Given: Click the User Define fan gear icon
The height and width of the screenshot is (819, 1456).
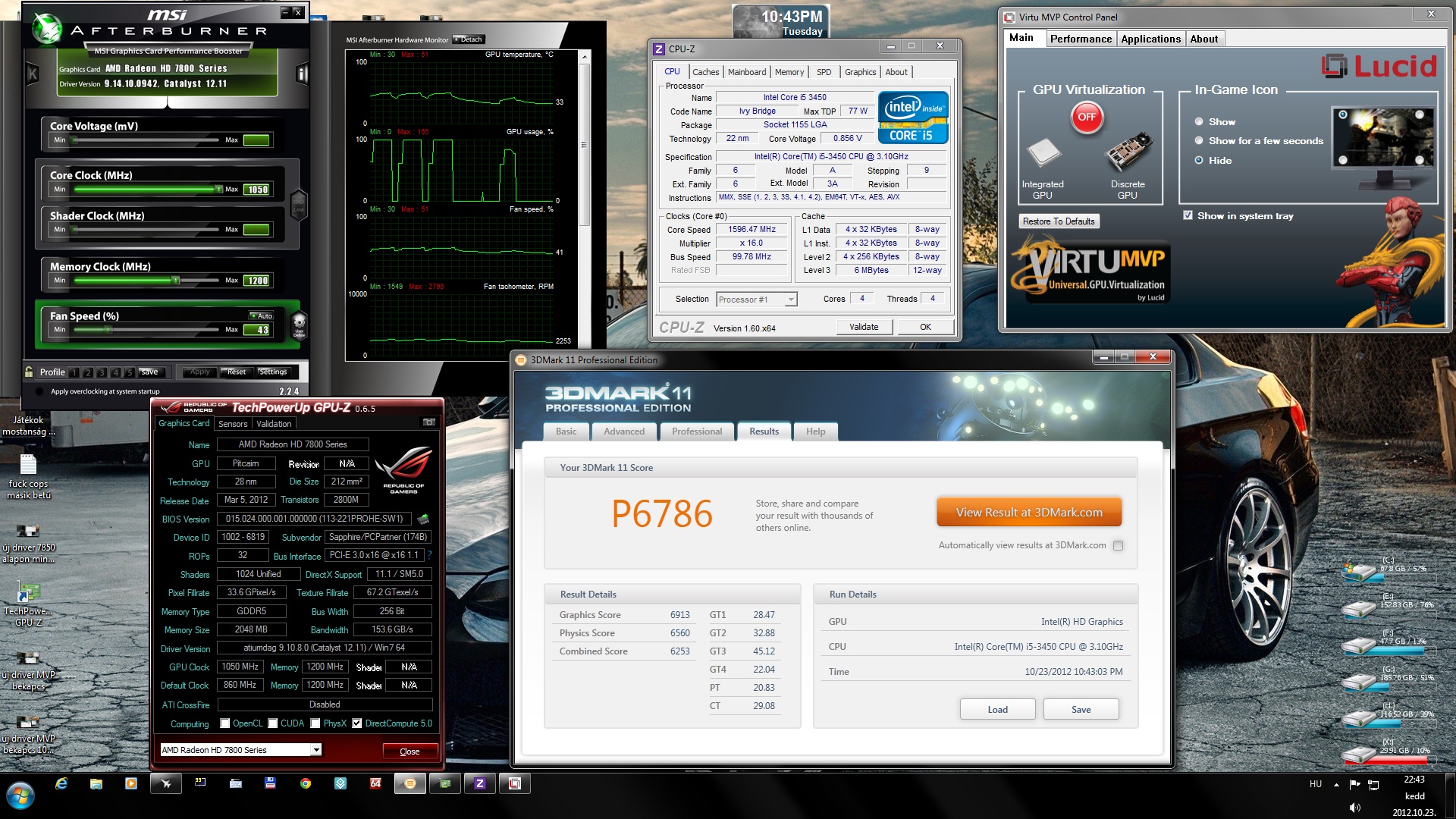Looking at the screenshot, I should click(x=299, y=325).
